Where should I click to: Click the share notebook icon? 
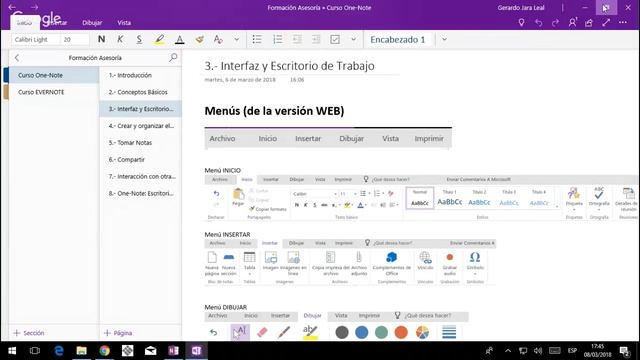(x=589, y=23)
